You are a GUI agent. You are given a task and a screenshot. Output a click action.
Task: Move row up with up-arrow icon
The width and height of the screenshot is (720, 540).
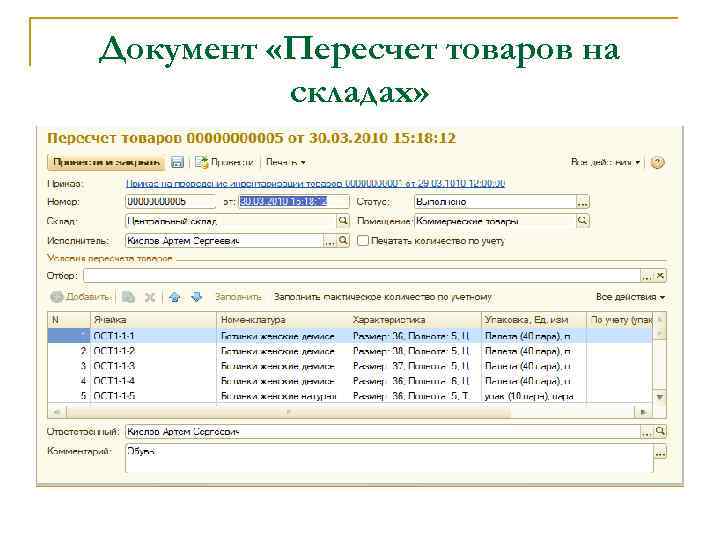[x=174, y=297]
